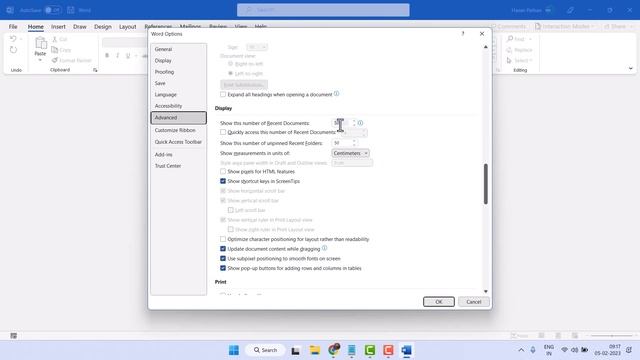Image resolution: width=640 pixels, height=360 pixels.
Task: Click Replace in Word Editing group
Action: pyautogui.click(x=519, y=50)
